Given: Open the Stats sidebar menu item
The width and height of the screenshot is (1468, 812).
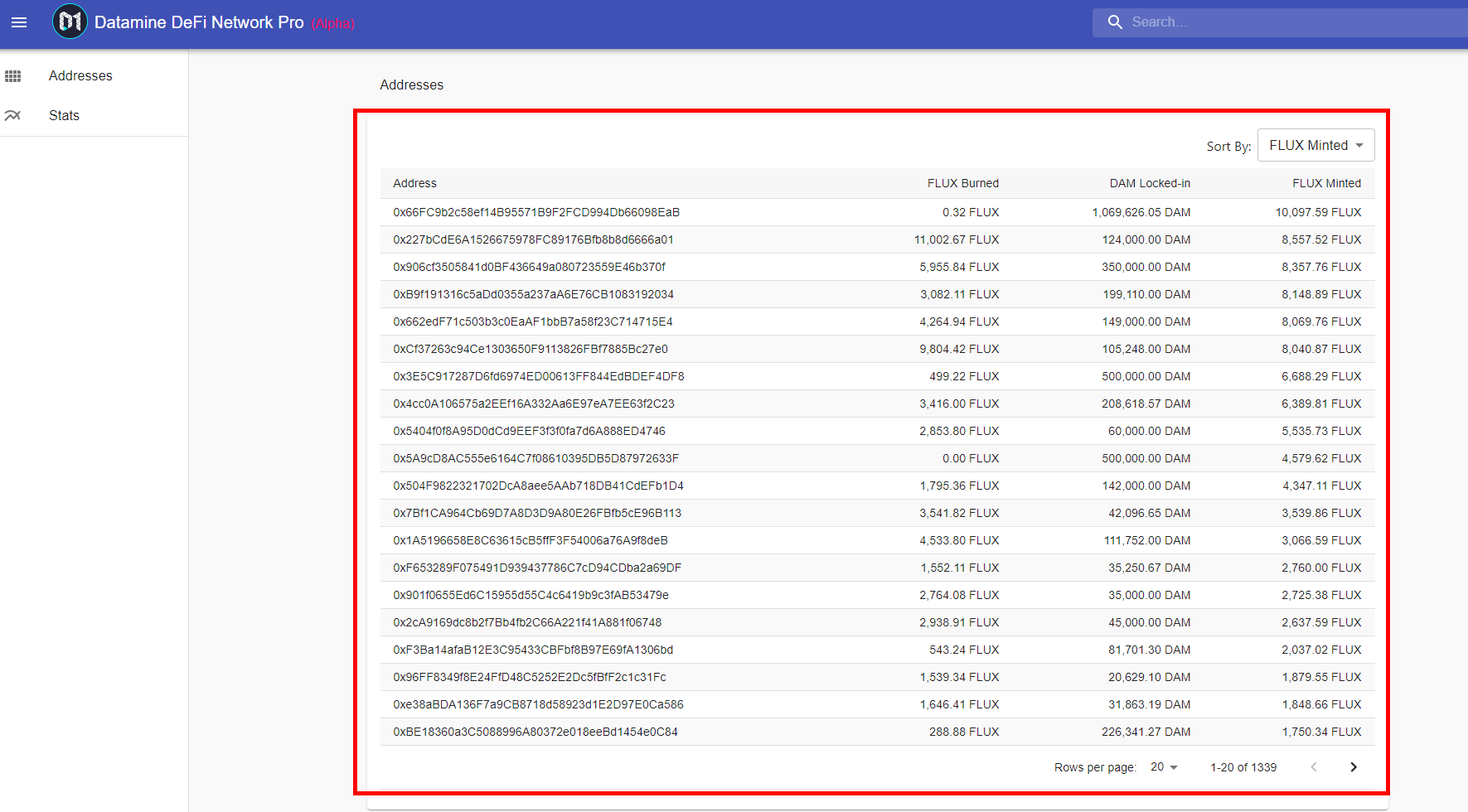Looking at the screenshot, I should (94, 115).
